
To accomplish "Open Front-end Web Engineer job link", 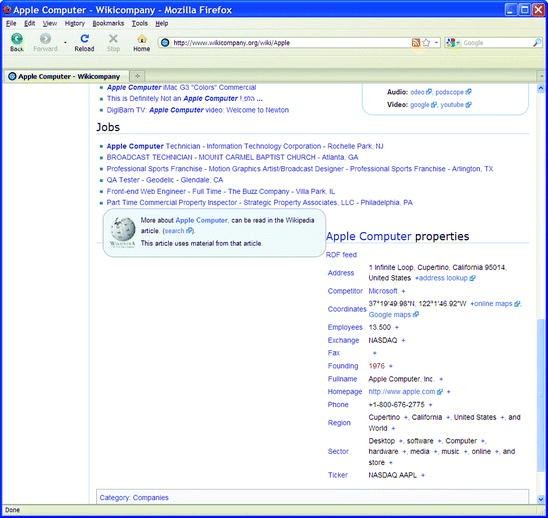I will [221, 192].
